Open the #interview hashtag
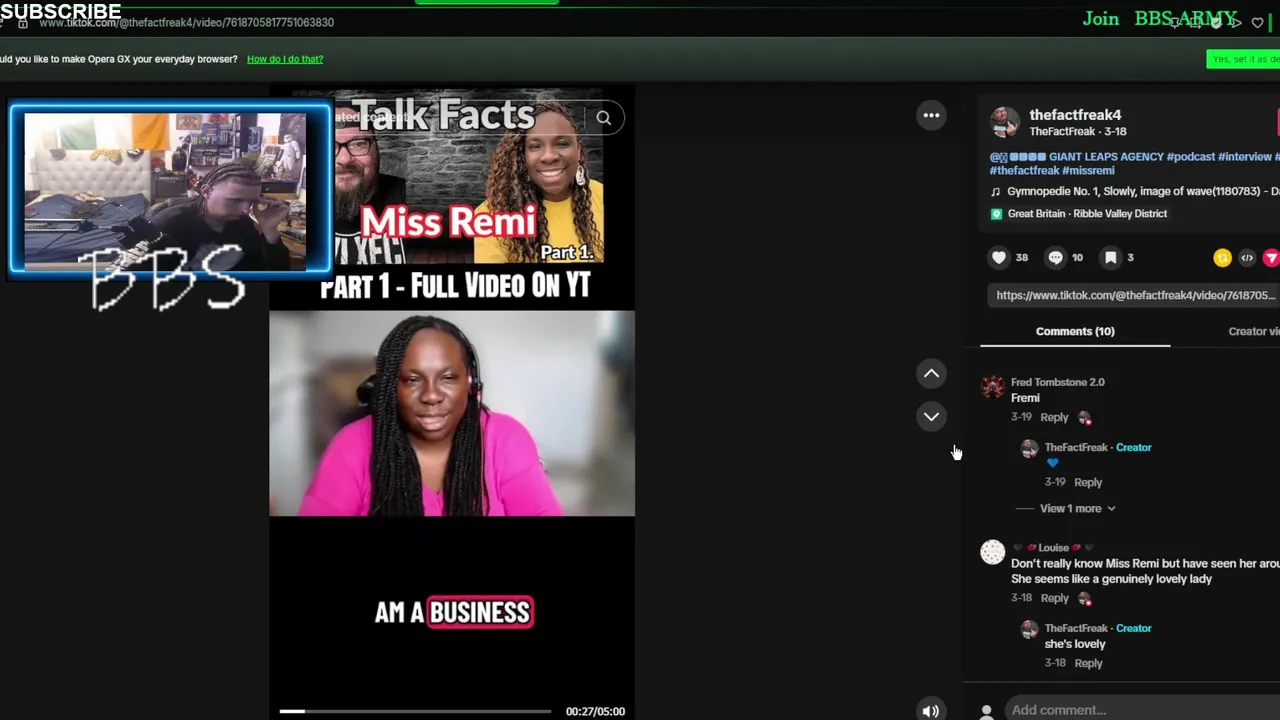Viewport: 1280px width, 720px height. pos(1244,157)
